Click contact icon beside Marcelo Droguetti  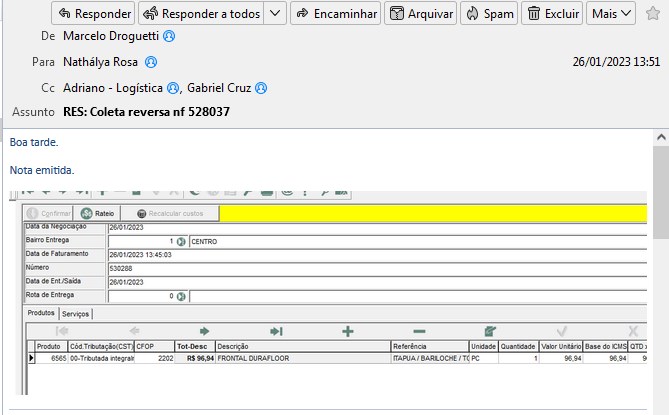pyautogui.click(x=169, y=36)
